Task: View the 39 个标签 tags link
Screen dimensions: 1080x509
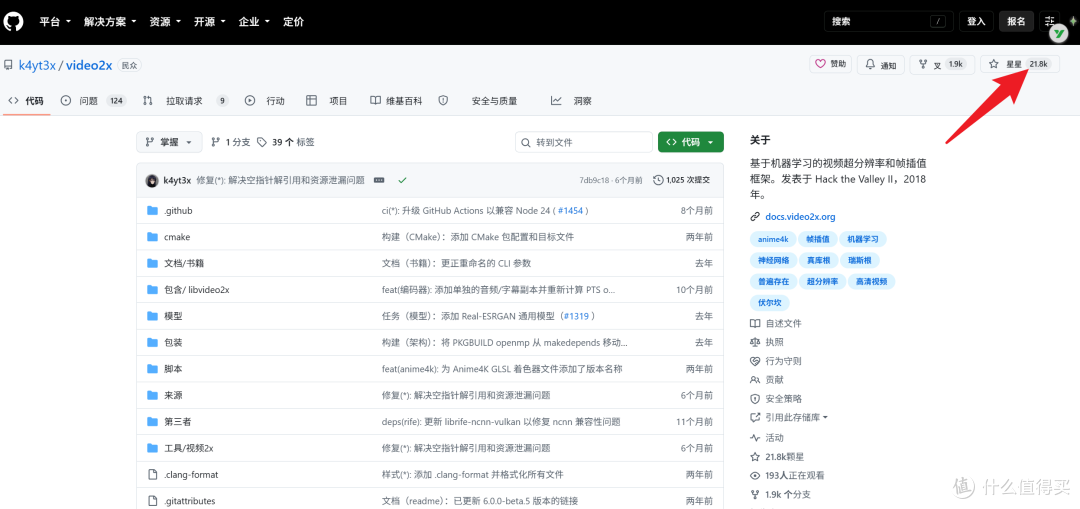Action: pos(285,142)
